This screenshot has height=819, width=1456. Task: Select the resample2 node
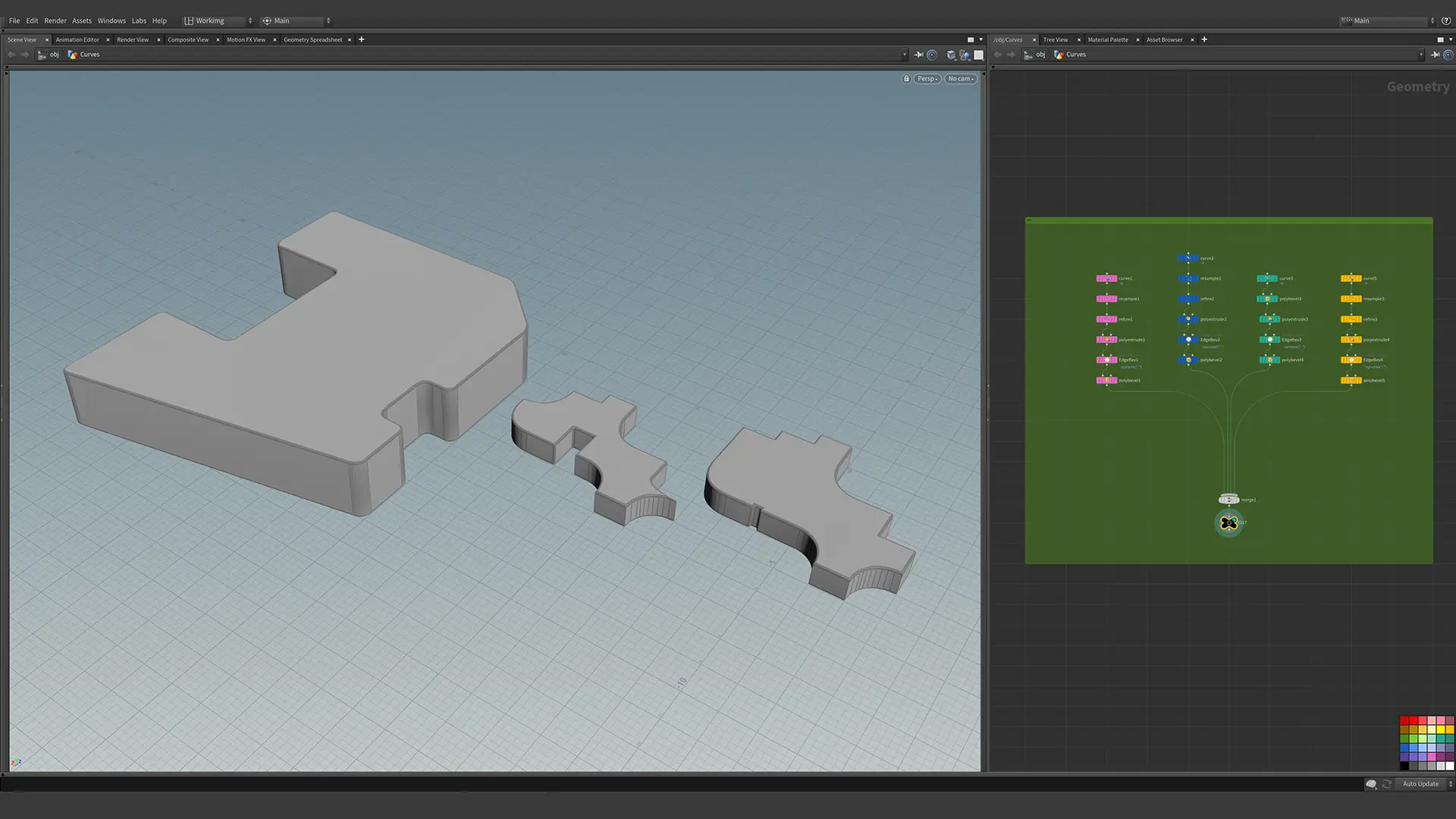[x=1188, y=278]
